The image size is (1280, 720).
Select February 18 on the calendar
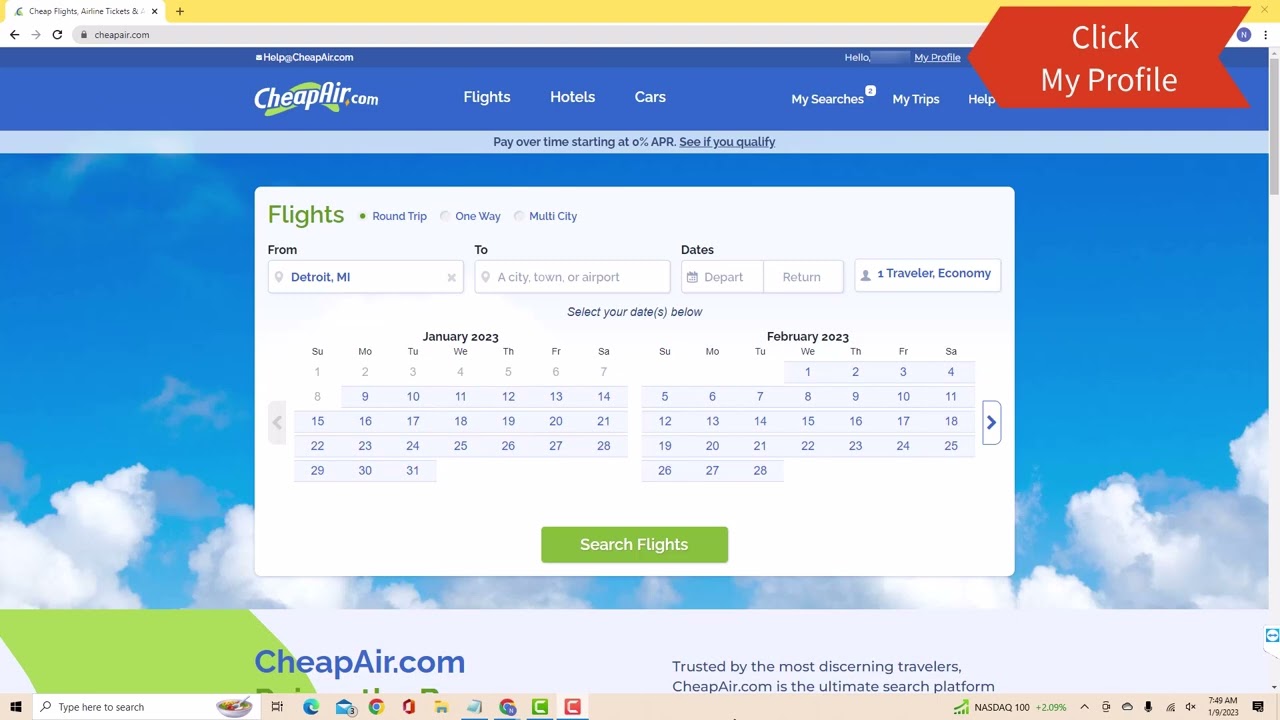(x=951, y=421)
